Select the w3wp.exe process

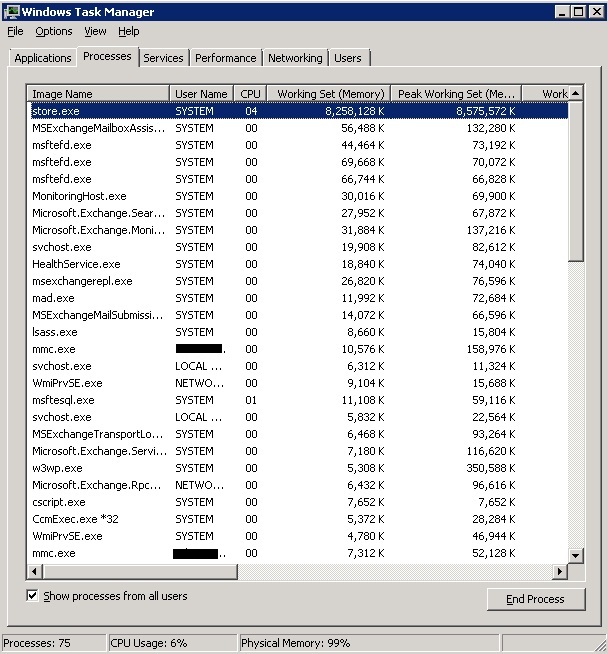coord(299,468)
